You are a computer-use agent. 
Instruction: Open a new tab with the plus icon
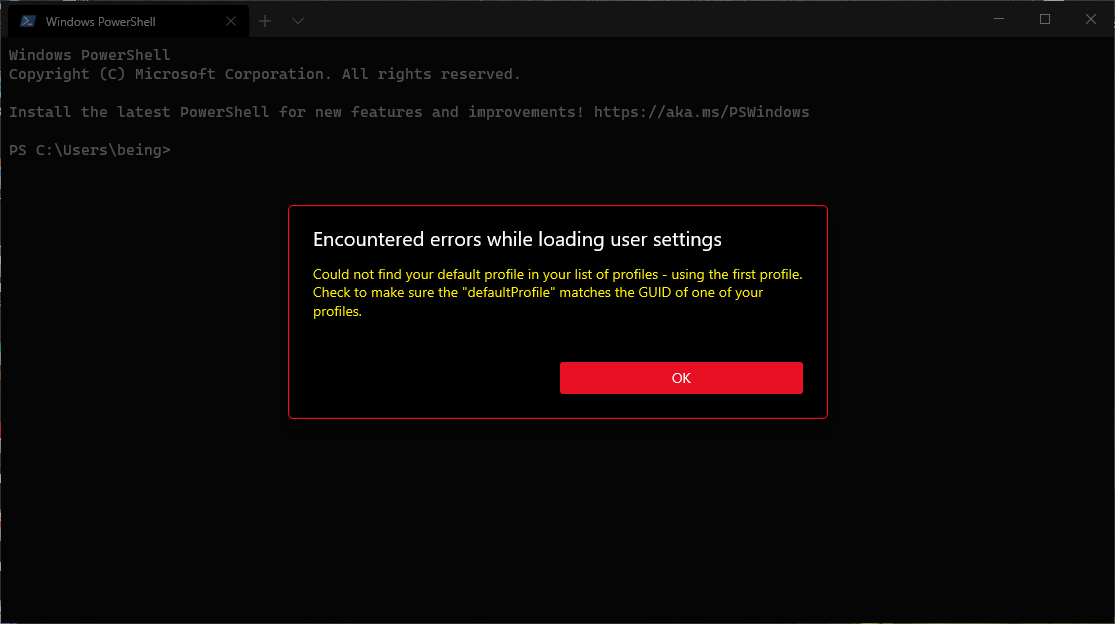tap(265, 21)
